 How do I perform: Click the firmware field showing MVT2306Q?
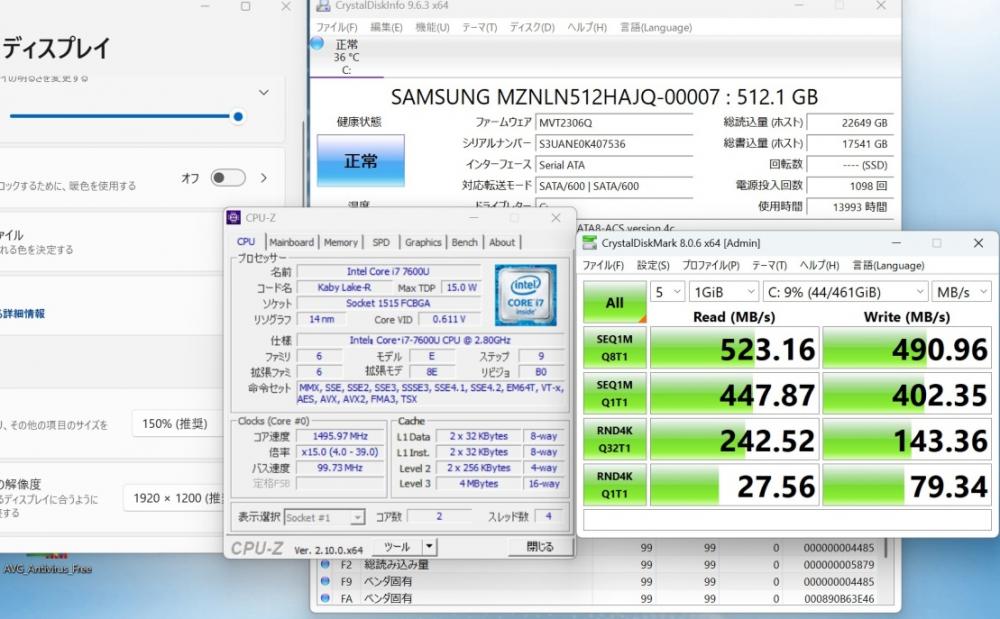614,123
